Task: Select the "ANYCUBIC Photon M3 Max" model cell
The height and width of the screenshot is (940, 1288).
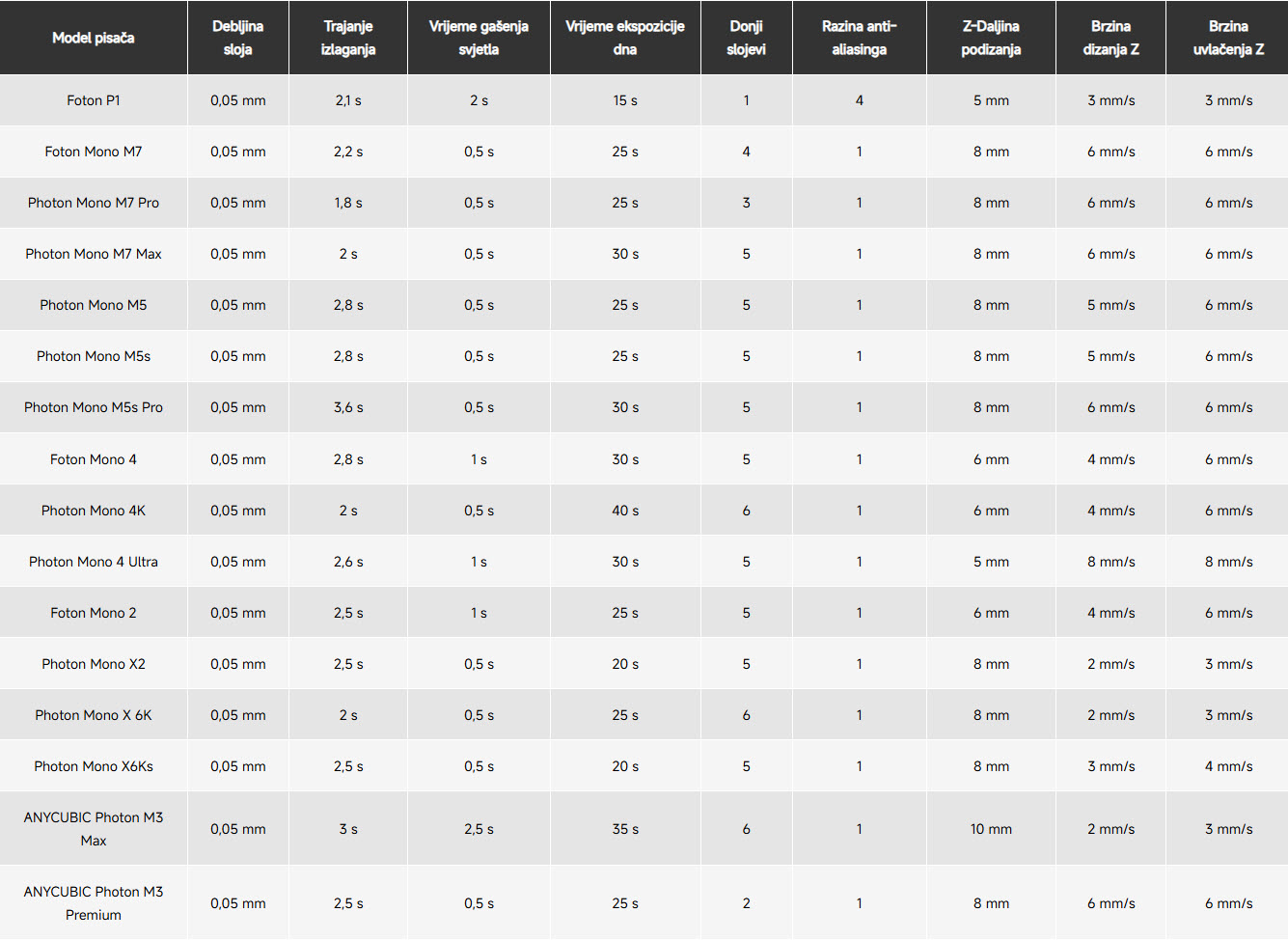Action: (94, 829)
